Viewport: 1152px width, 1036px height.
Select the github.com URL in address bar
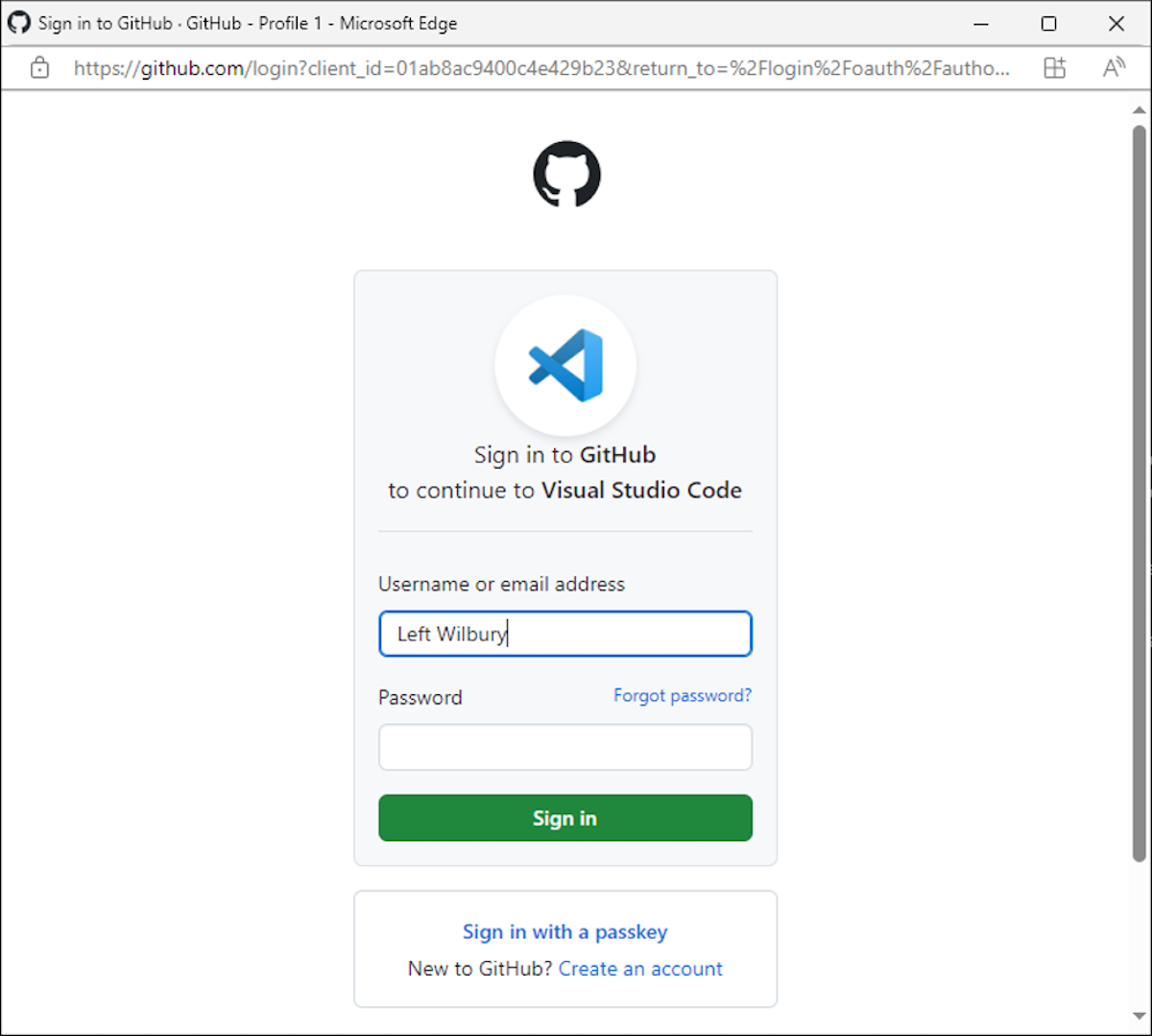(541, 68)
